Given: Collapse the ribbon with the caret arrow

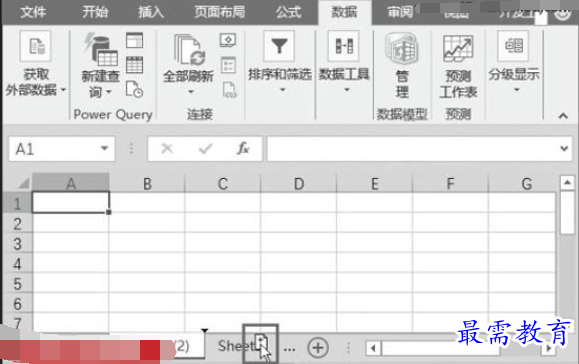Looking at the screenshot, I should click(x=563, y=116).
